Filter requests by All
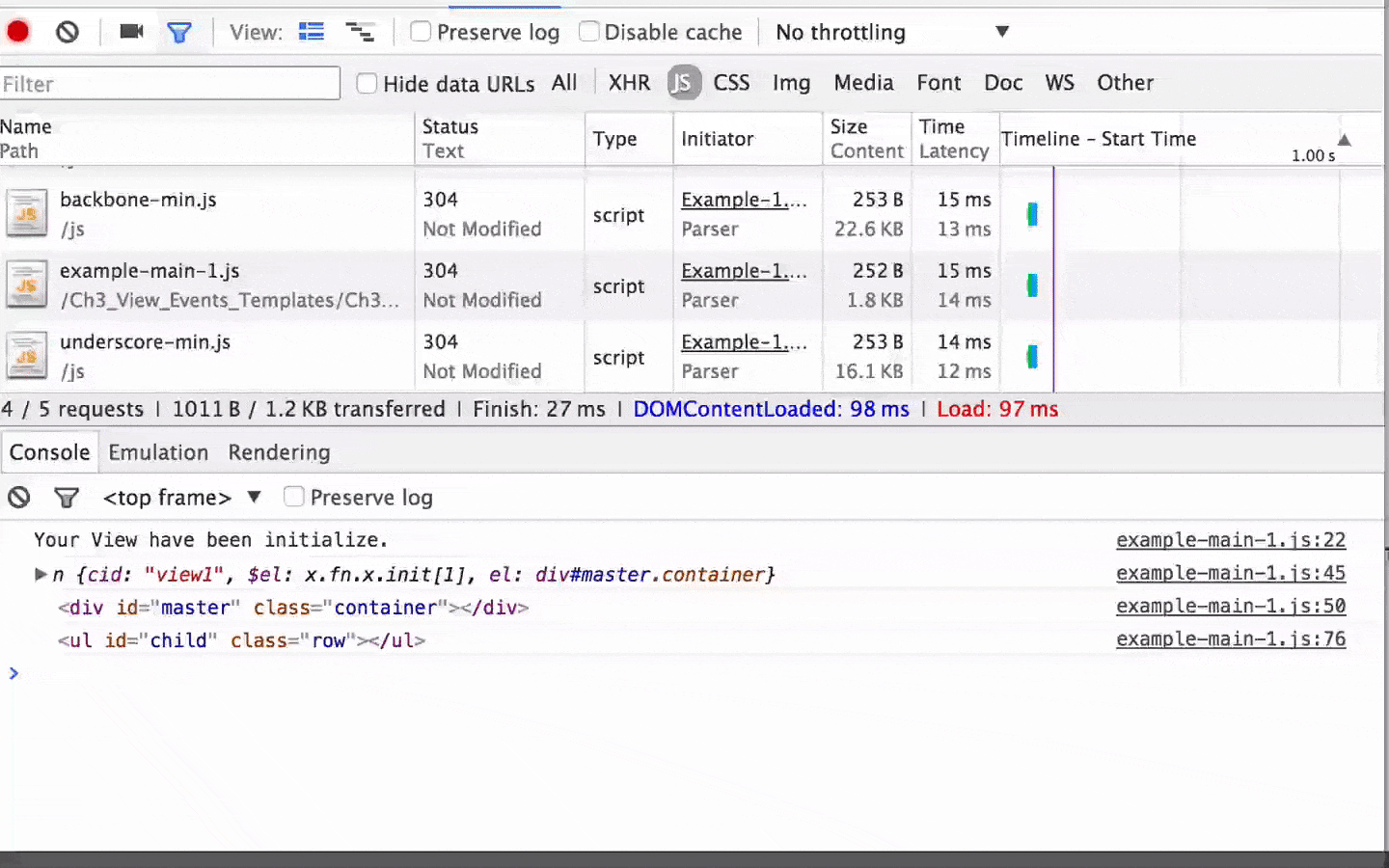The width and height of the screenshot is (1389, 868). tap(564, 83)
